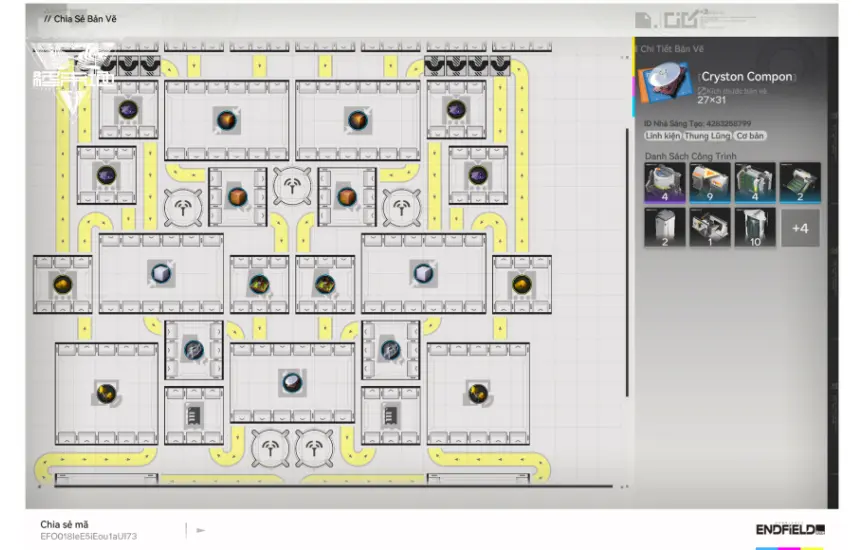
Task: Select the right white cube machine icon
Action: [x=424, y=274]
